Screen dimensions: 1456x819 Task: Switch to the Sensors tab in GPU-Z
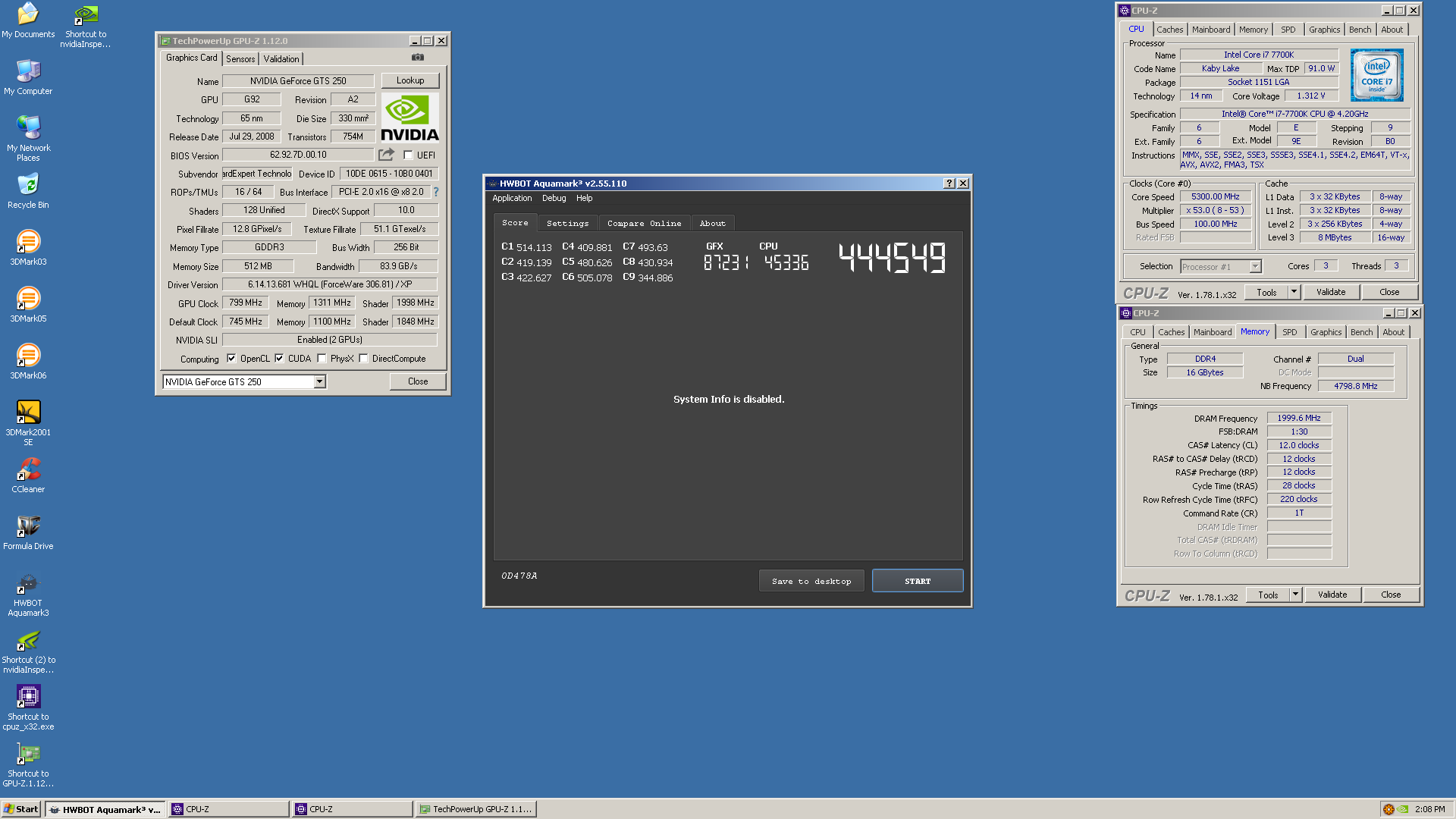(240, 59)
